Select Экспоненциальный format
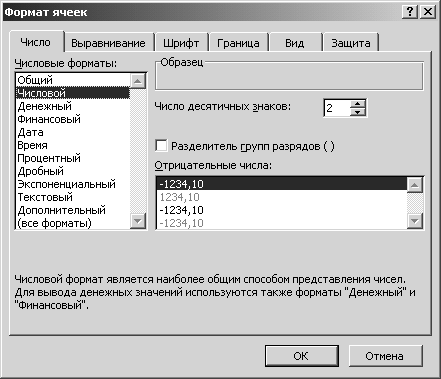The image size is (441, 379). [73, 184]
